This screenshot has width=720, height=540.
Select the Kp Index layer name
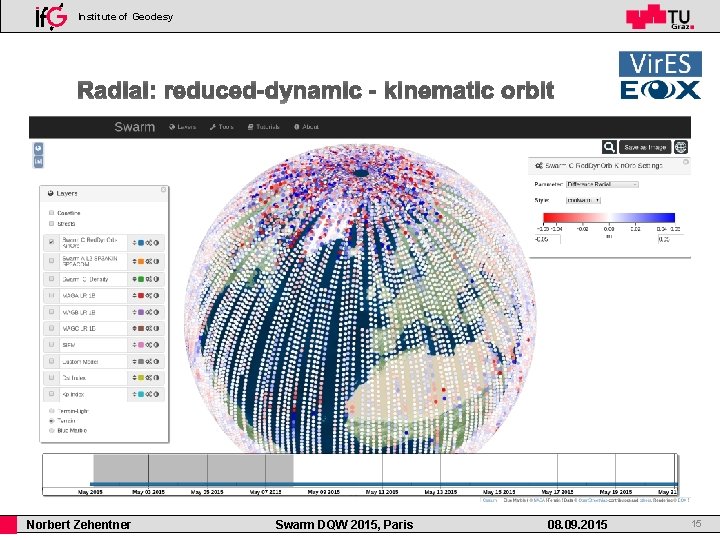[73, 394]
